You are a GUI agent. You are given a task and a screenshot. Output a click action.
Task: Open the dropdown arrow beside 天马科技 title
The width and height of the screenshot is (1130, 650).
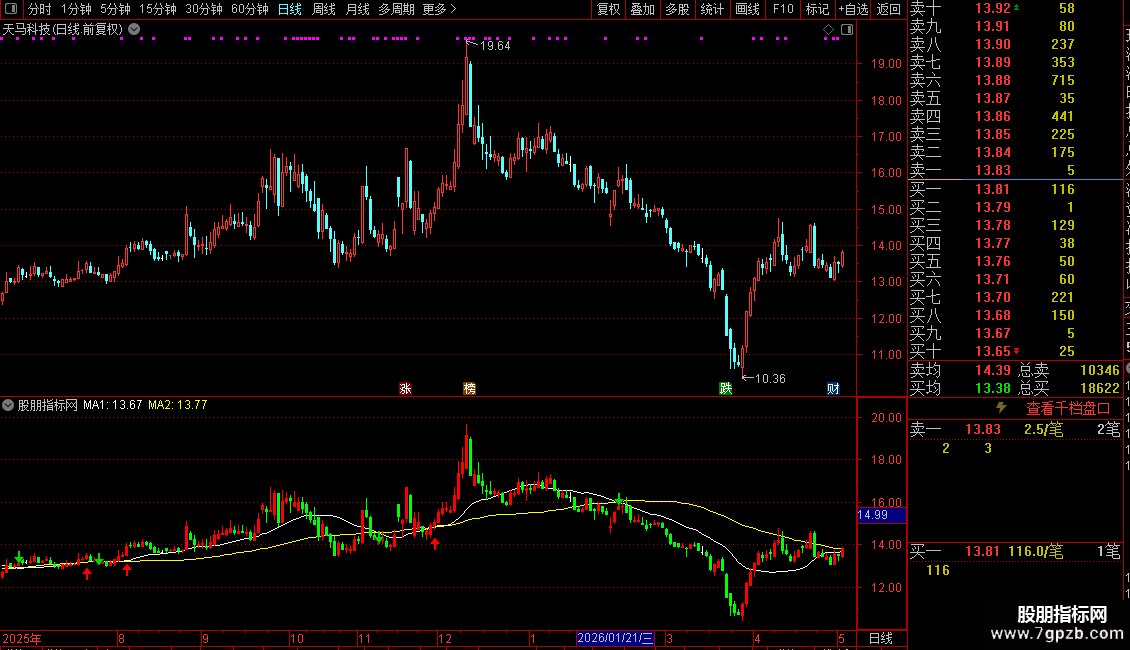point(134,30)
